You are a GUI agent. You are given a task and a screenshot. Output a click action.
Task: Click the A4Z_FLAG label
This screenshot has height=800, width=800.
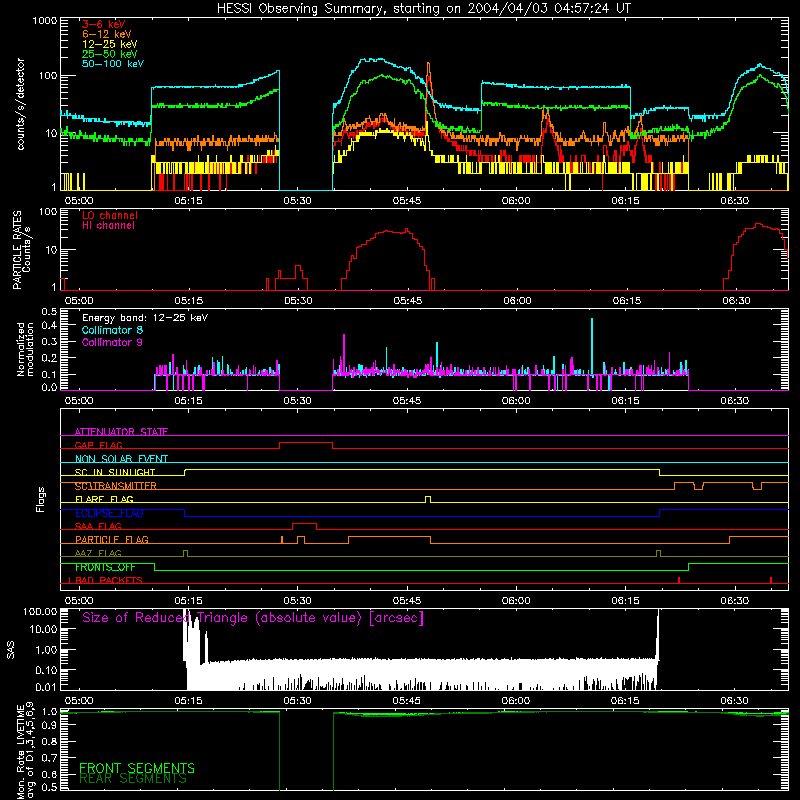pos(98,553)
